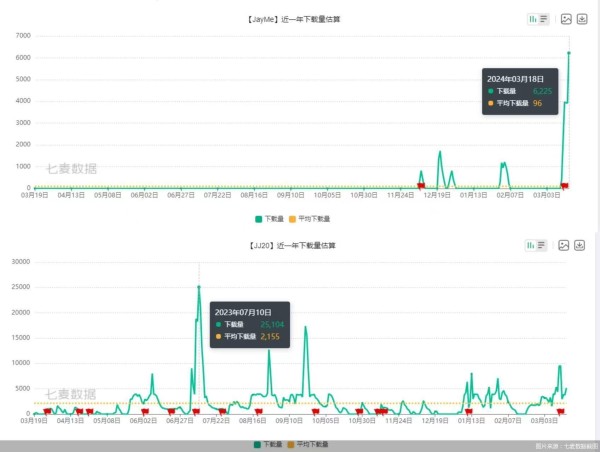The image size is (600, 452).
Task: Toggle 下载量 series in JayMe chart legend
Action: pos(269,219)
